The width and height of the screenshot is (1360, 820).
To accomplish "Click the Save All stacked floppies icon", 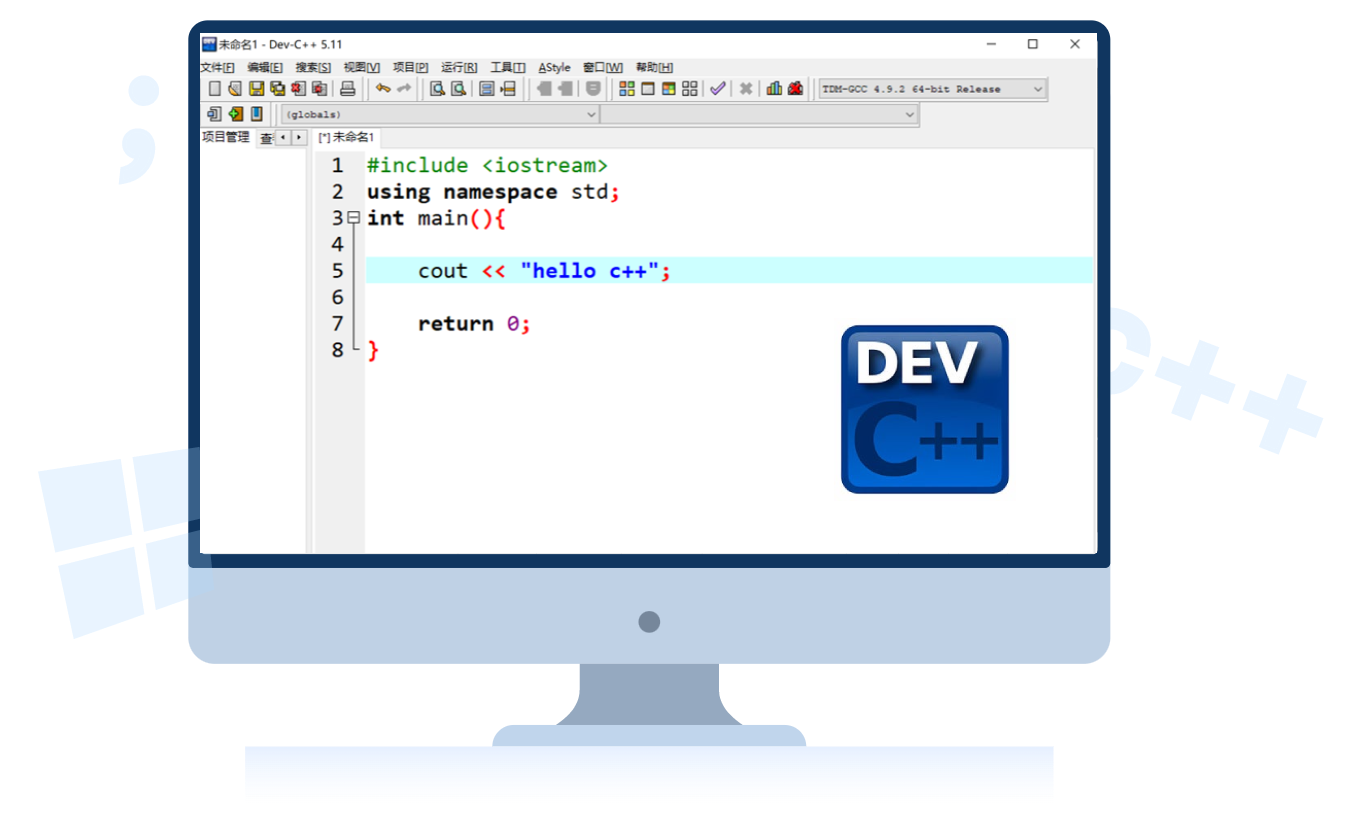I will tap(278, 89).
